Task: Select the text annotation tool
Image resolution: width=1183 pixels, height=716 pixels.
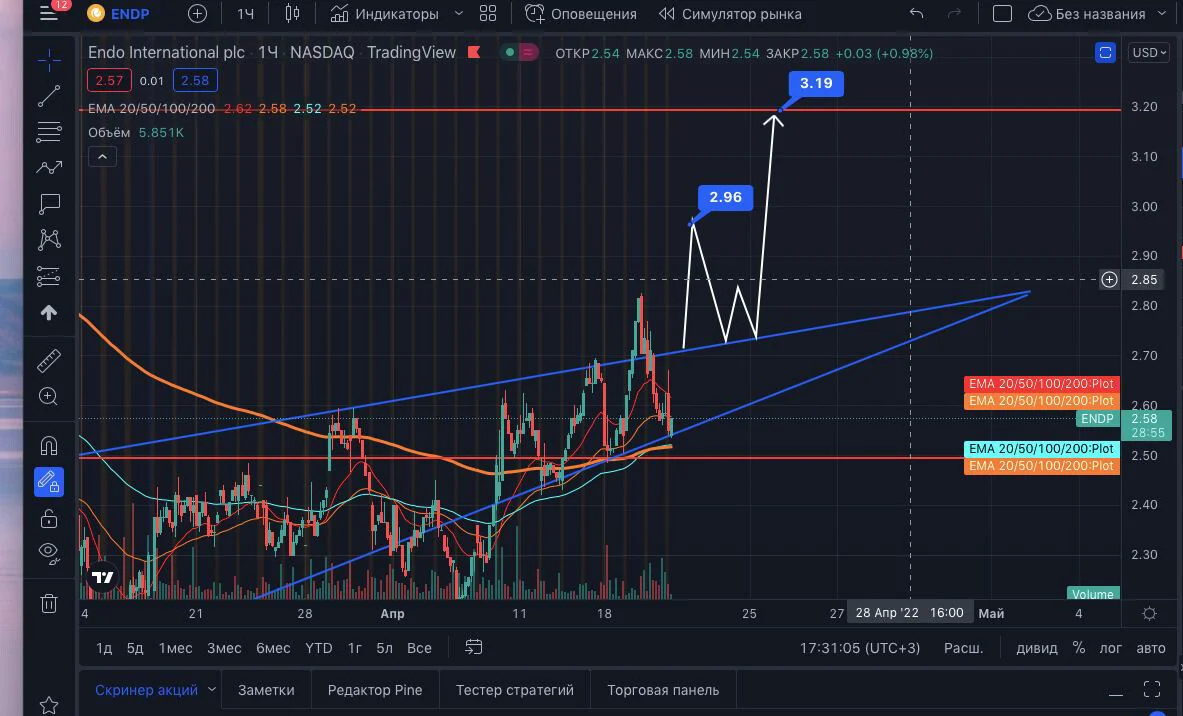Action: (x=49, y=204)
